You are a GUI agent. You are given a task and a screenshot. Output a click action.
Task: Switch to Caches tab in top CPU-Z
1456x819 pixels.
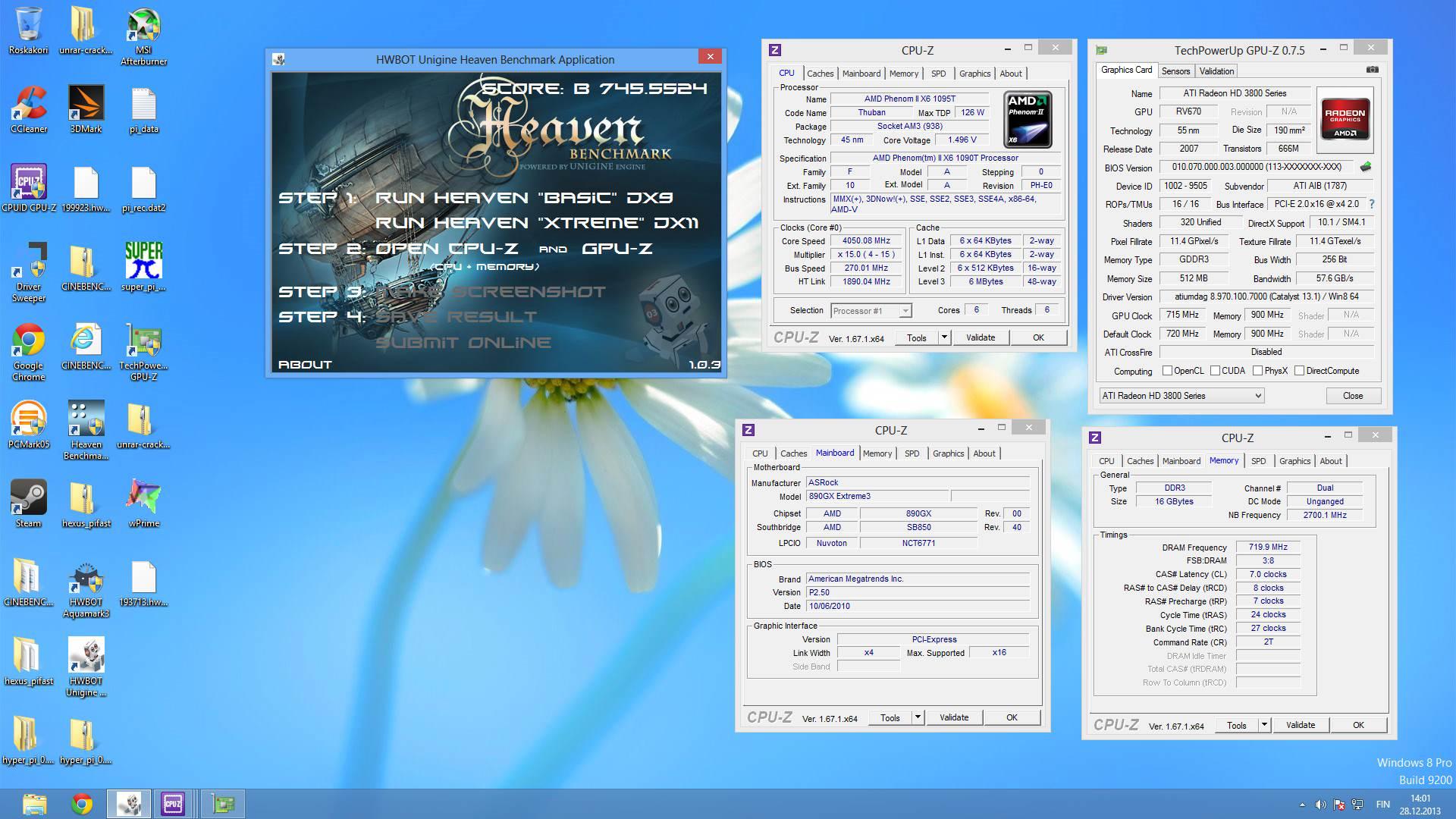820,74
